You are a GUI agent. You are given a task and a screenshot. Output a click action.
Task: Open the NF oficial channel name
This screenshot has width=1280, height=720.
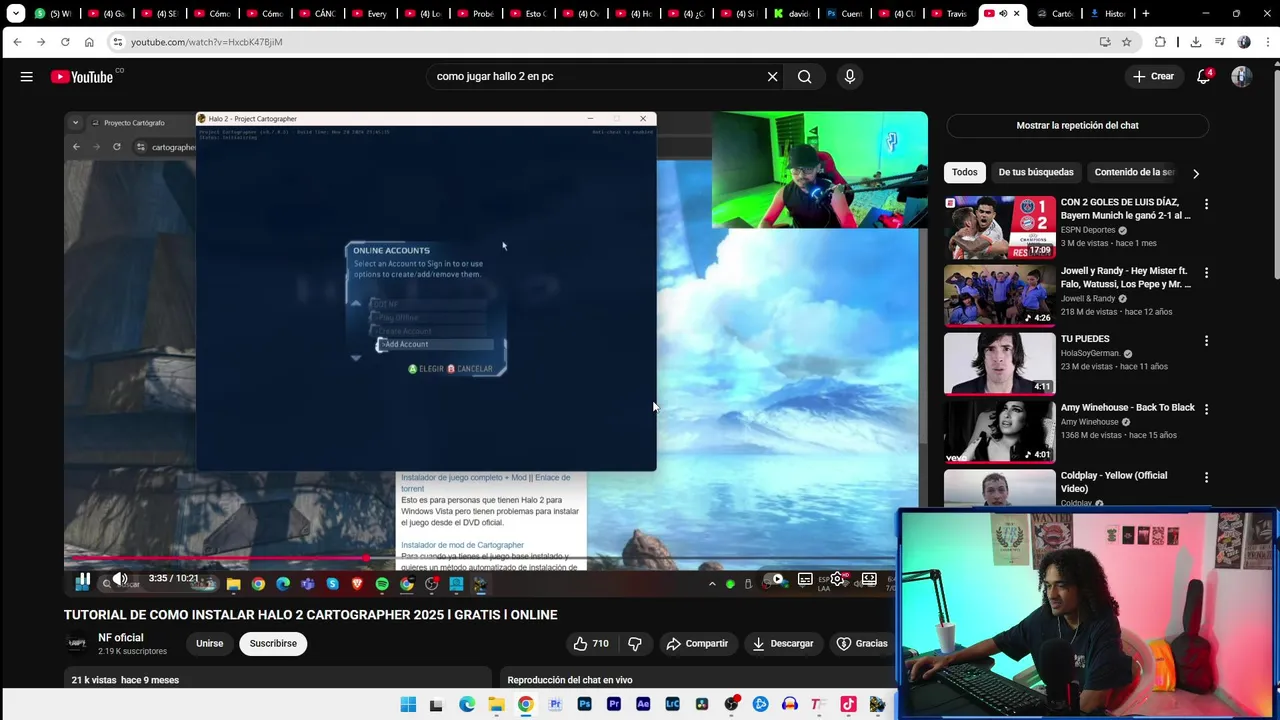point(121,638)
